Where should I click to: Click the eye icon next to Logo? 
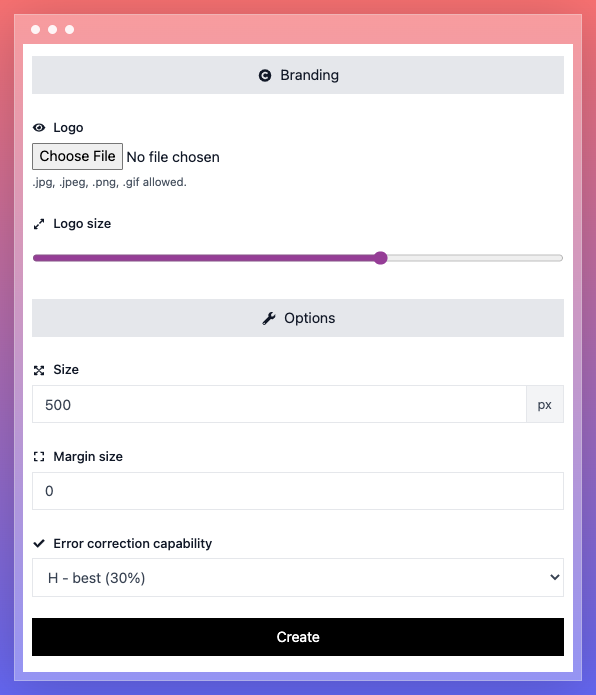coord(39,128)
